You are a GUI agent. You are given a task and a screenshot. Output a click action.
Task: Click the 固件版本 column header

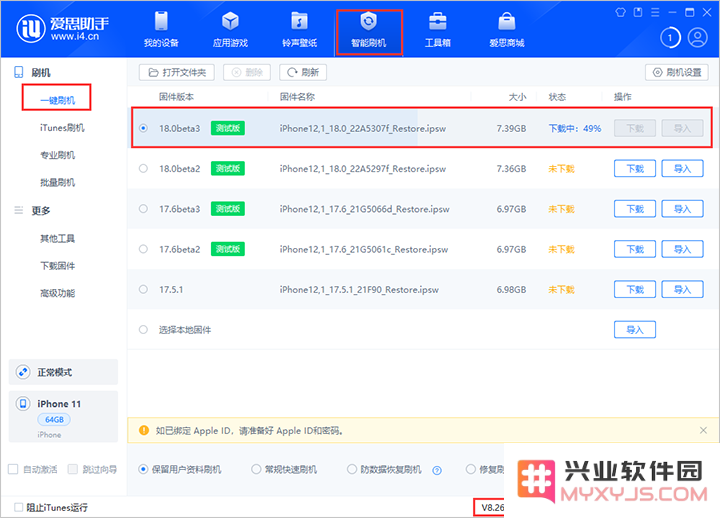pyautogui.click(x=176, y=97)
